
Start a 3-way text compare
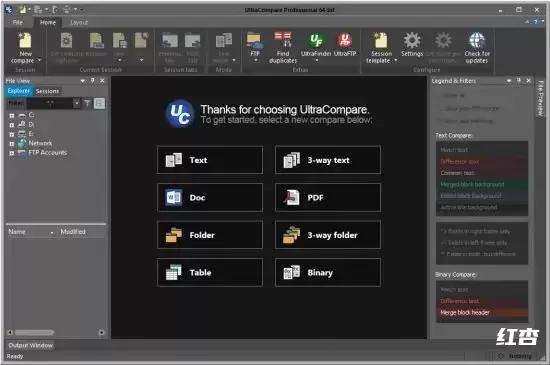pos(328,160)
